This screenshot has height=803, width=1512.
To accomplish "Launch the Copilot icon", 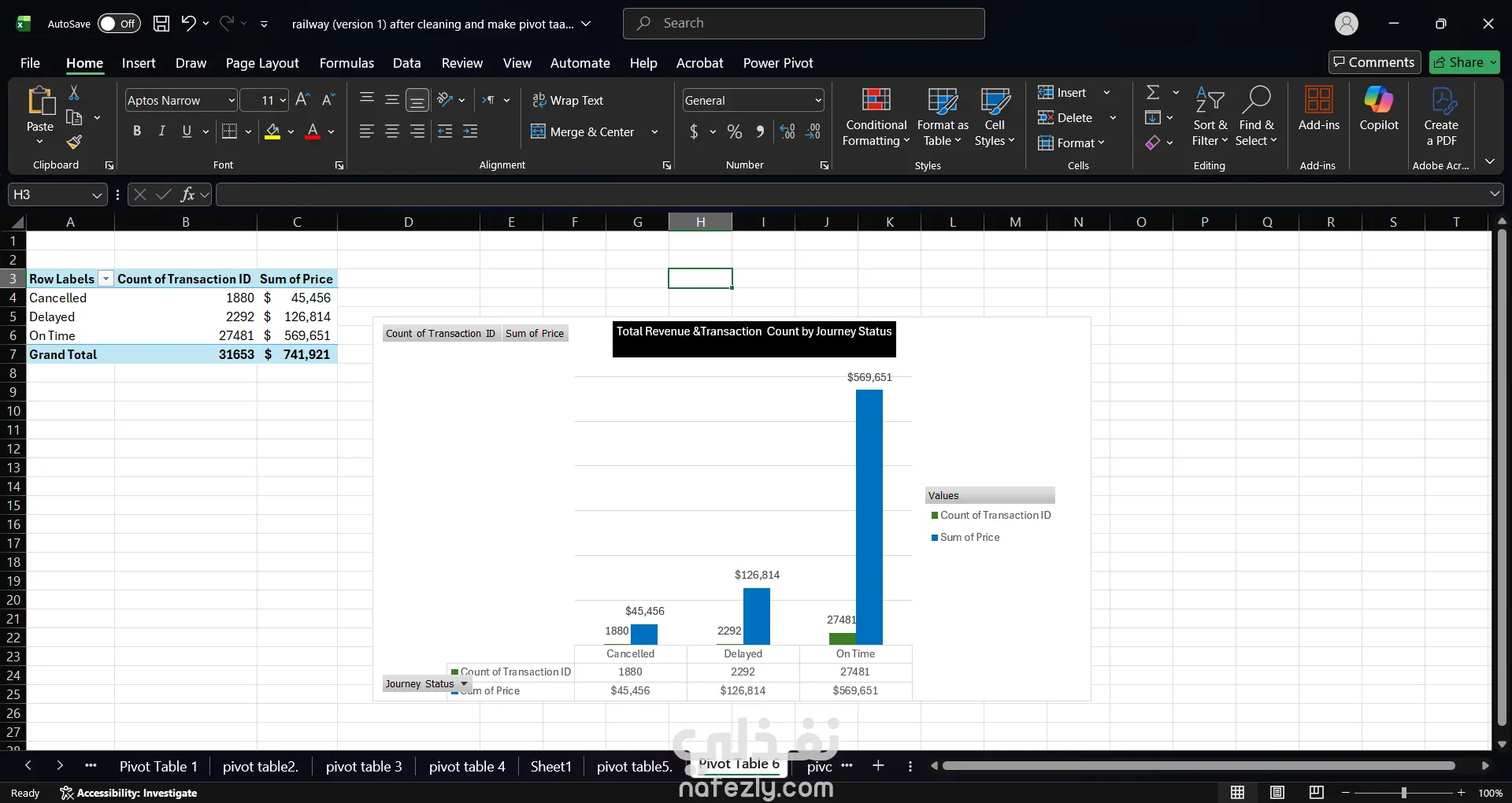I will tap(1379, 109).
